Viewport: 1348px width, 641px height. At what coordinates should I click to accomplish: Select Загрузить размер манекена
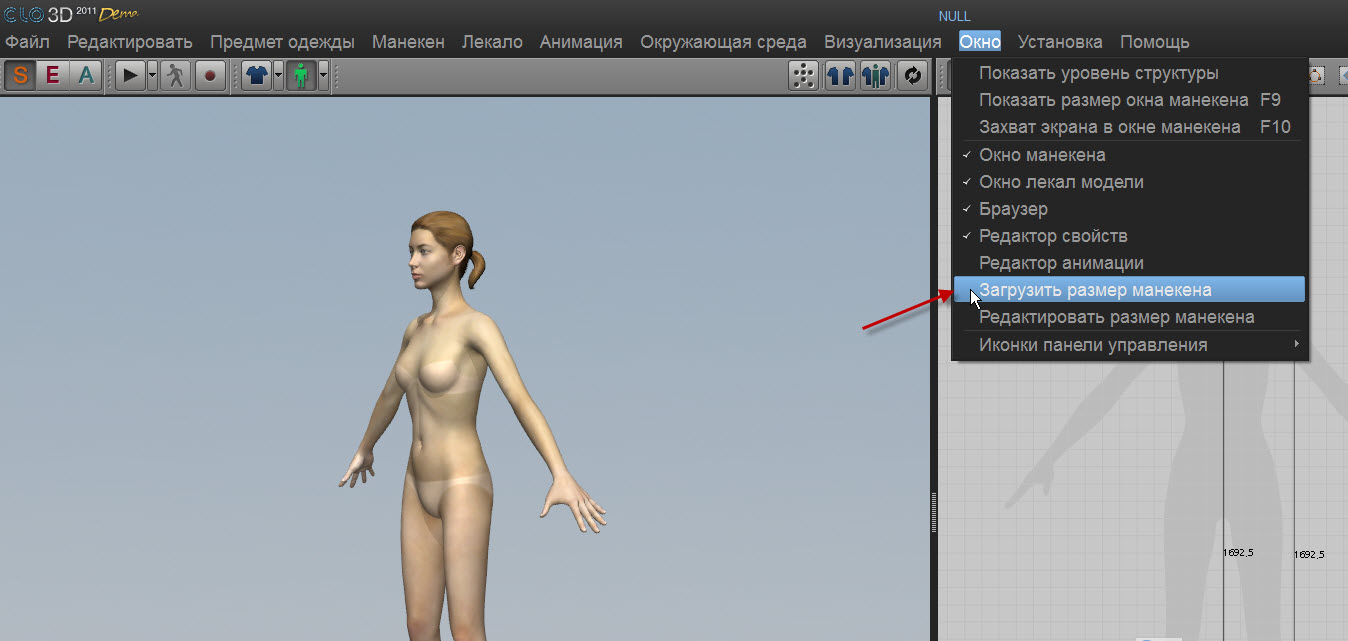click(1129, 290)
